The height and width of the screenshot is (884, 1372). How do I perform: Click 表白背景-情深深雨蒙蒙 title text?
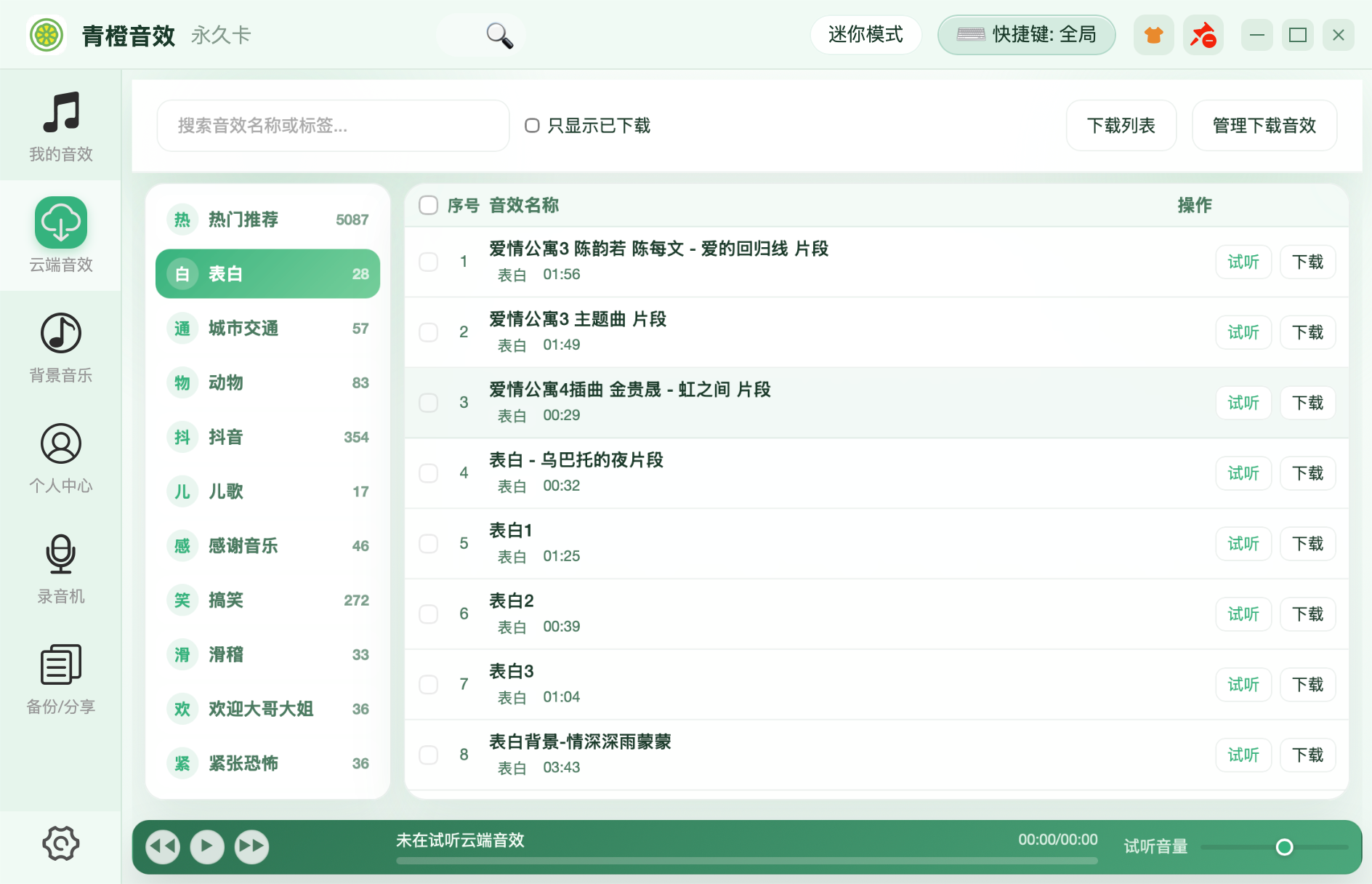(580, 742)
